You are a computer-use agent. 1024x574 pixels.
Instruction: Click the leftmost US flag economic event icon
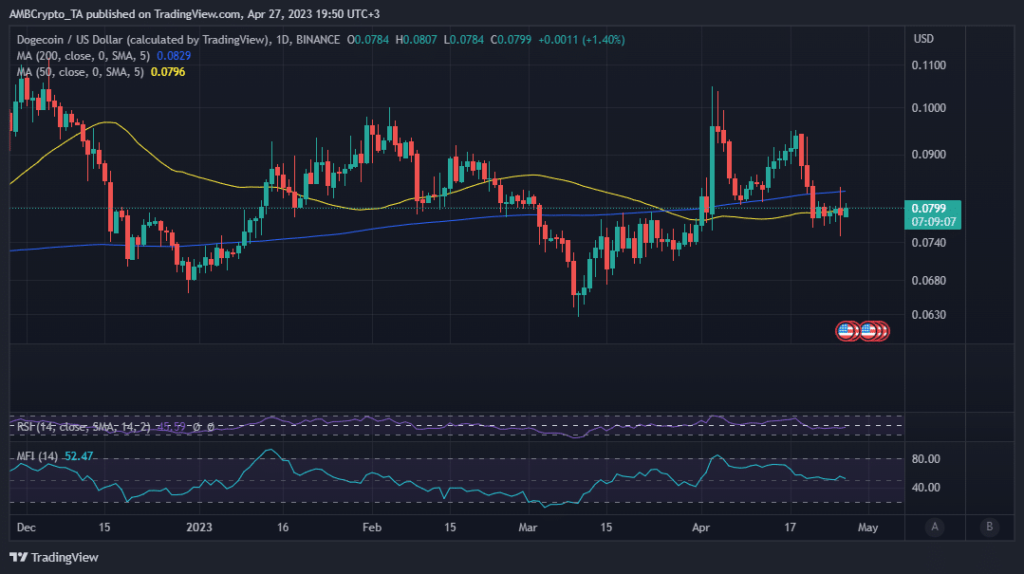tap(846, 330)
